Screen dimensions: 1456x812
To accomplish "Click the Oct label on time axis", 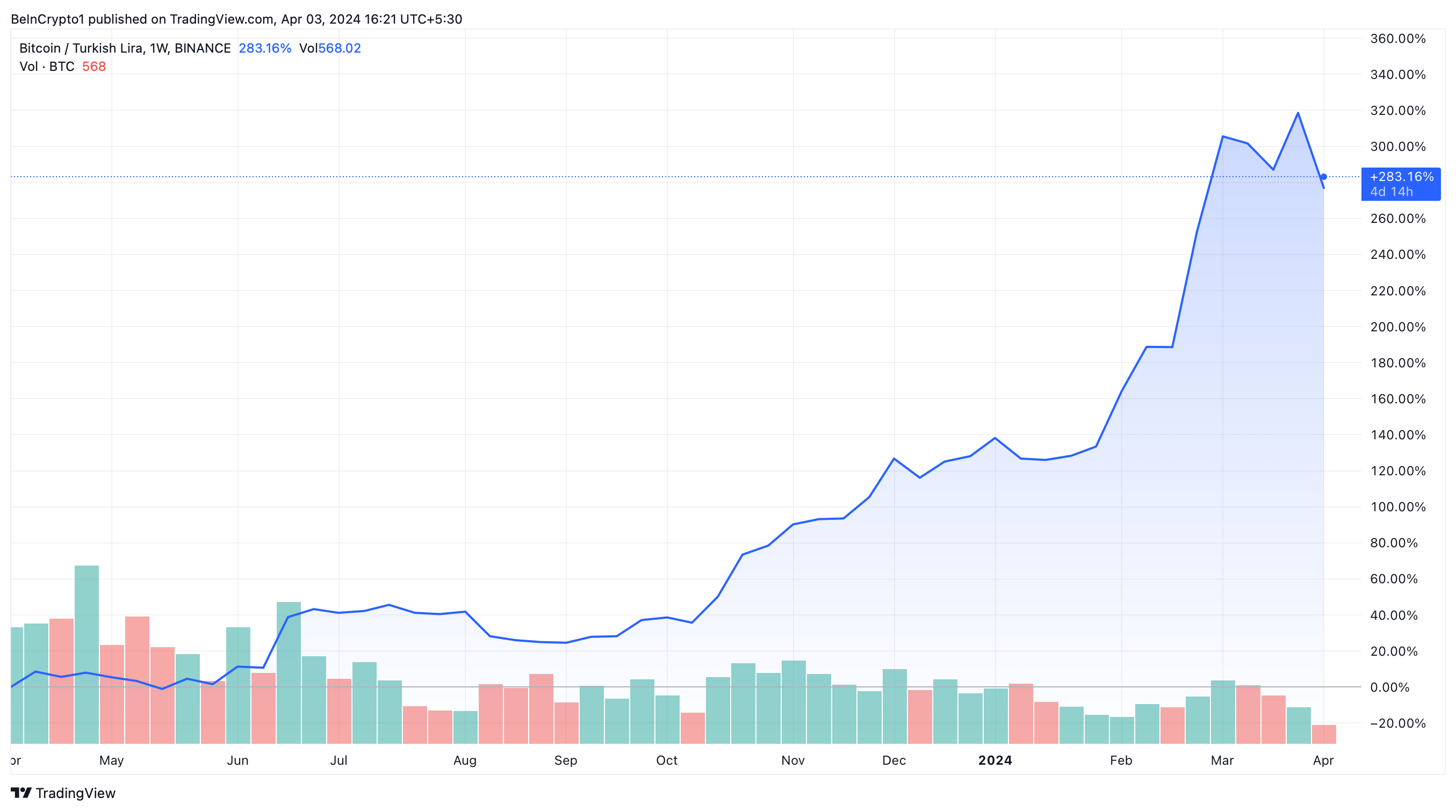I will click(666, 760).
